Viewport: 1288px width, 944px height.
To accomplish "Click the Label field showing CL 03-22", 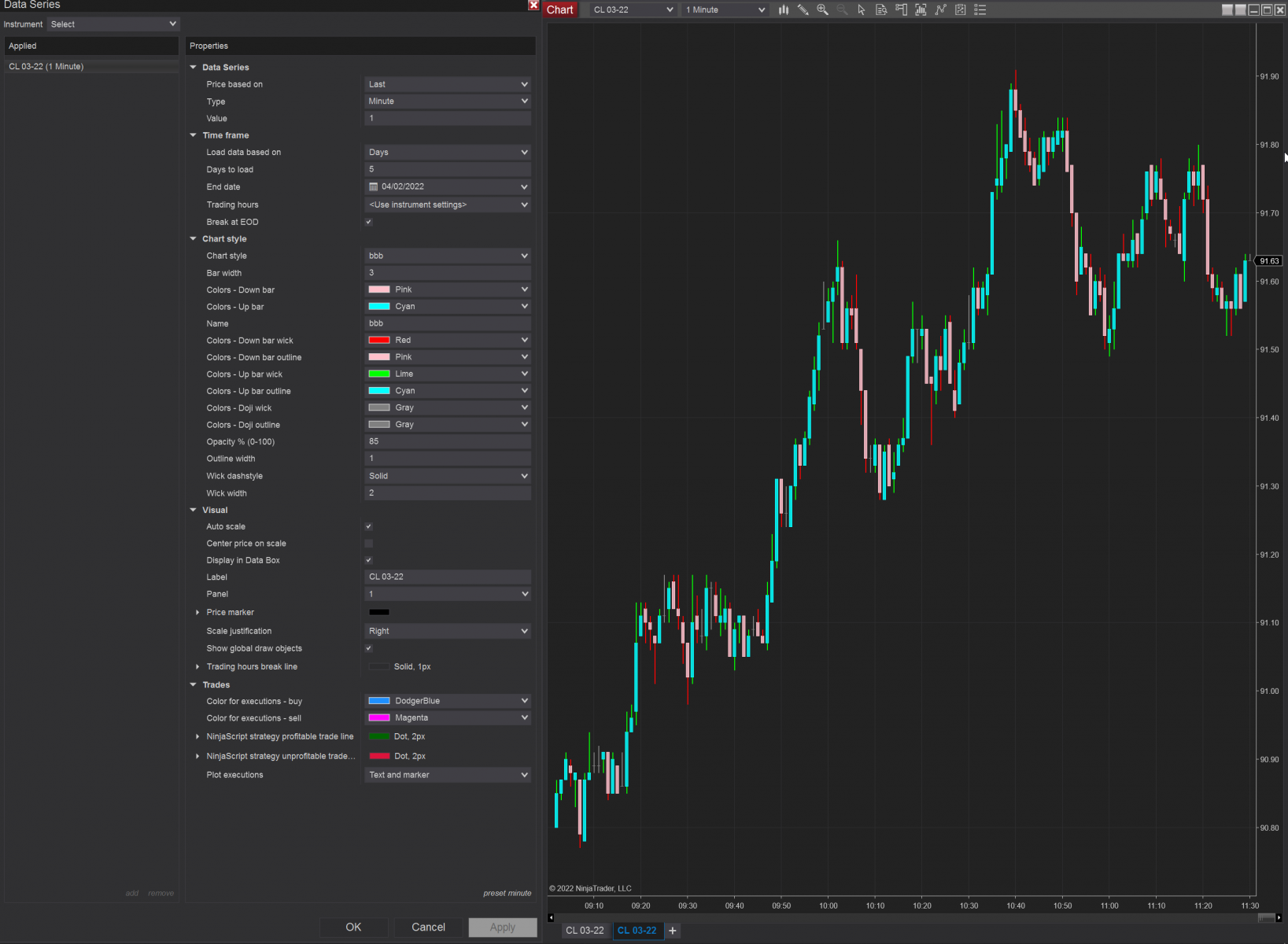I will 448,577.
